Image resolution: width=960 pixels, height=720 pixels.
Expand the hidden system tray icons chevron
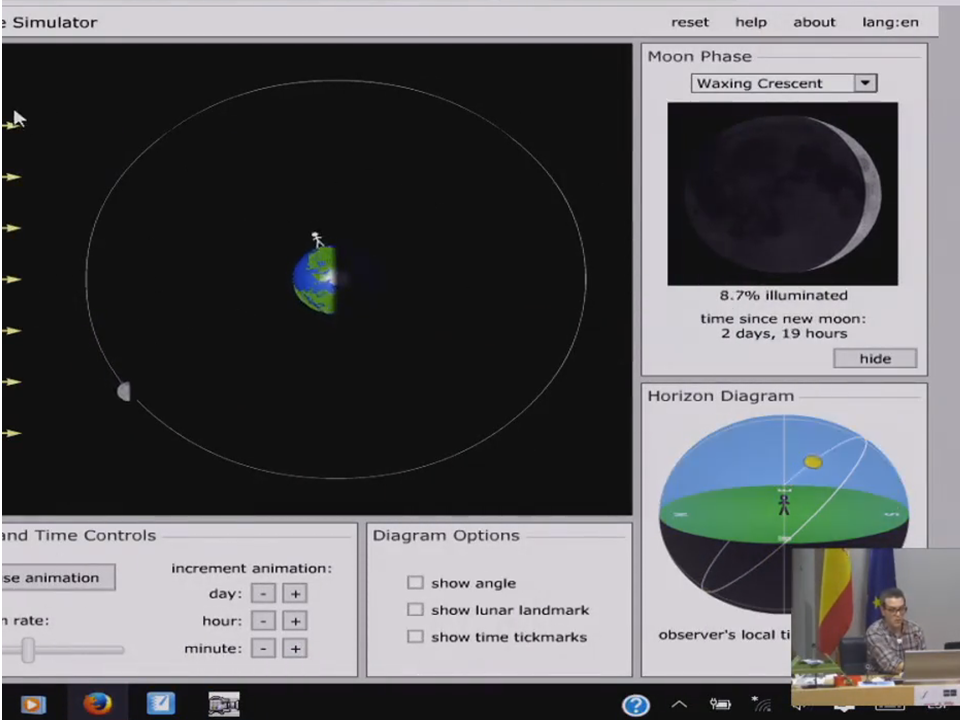(679, 705)
